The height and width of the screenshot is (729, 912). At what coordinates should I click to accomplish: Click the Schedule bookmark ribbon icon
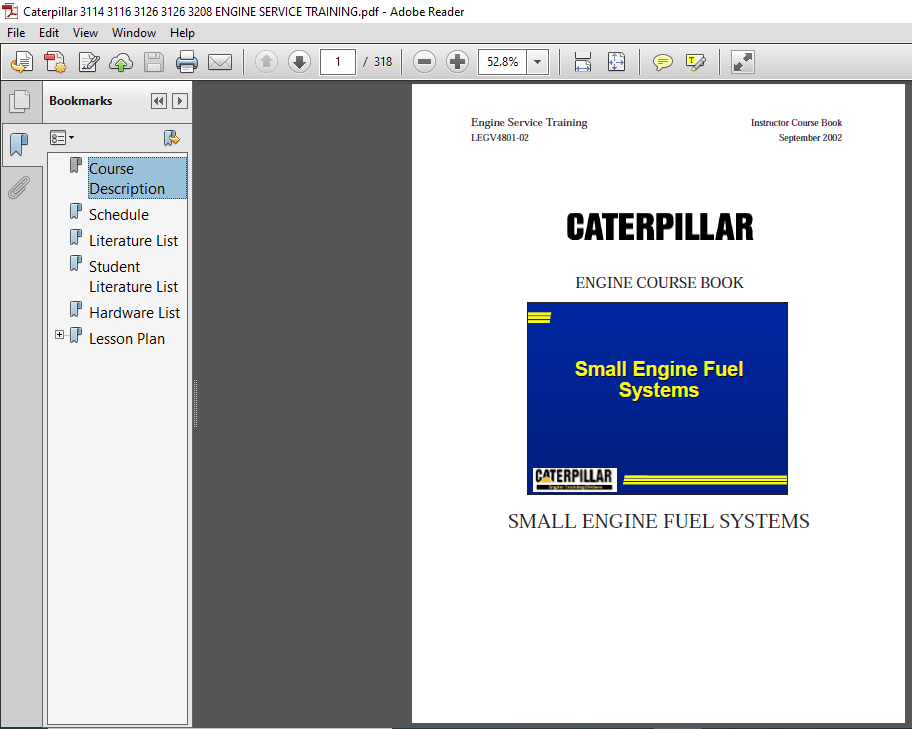[x=76, y=211]
